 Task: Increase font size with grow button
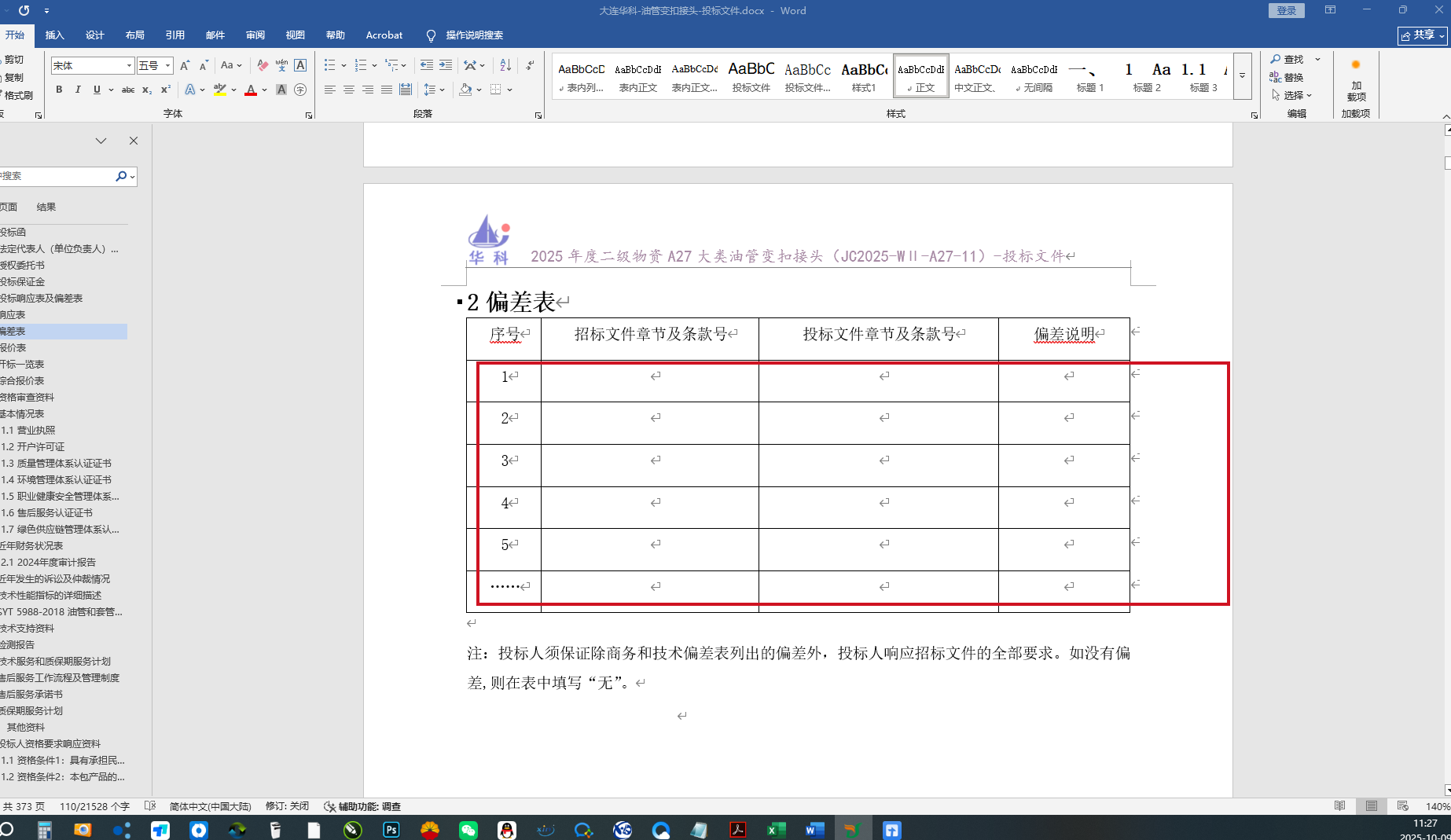(x=185, y=65)
